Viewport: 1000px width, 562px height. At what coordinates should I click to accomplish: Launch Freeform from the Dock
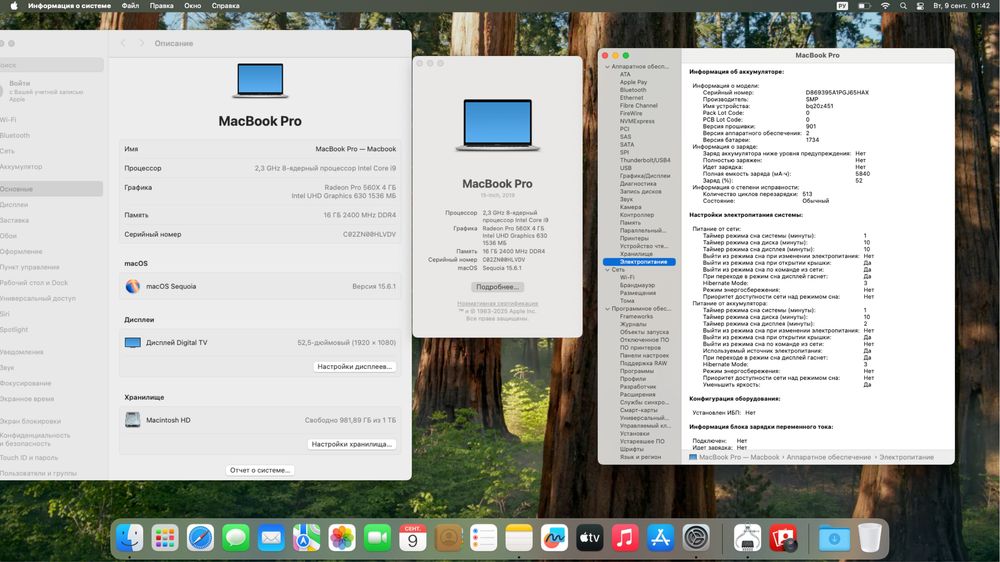point(554,538)
